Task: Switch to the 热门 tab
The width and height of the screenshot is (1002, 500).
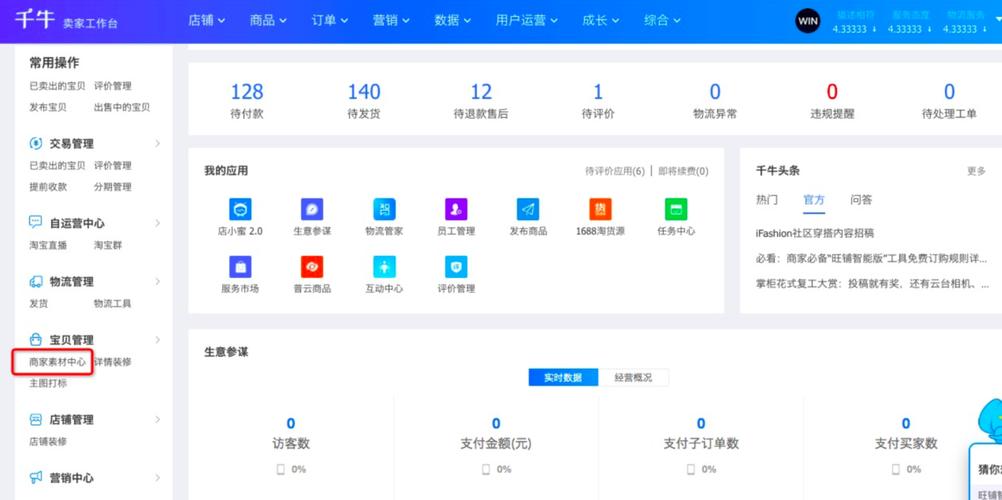Action: coord(767,199)
